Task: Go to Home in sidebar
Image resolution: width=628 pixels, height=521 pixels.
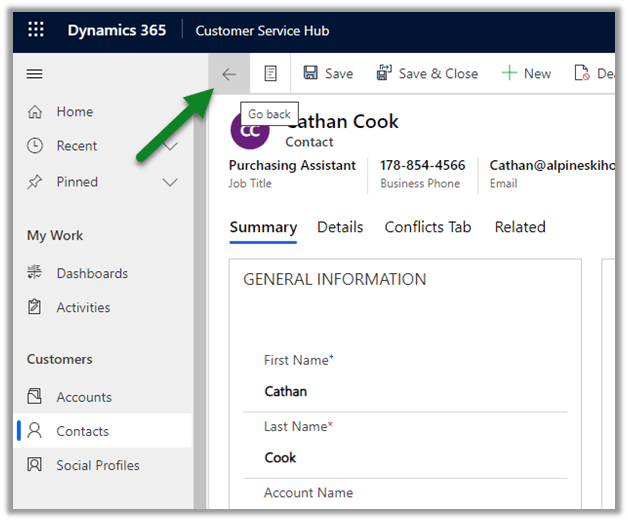Action: pos(74,112)
